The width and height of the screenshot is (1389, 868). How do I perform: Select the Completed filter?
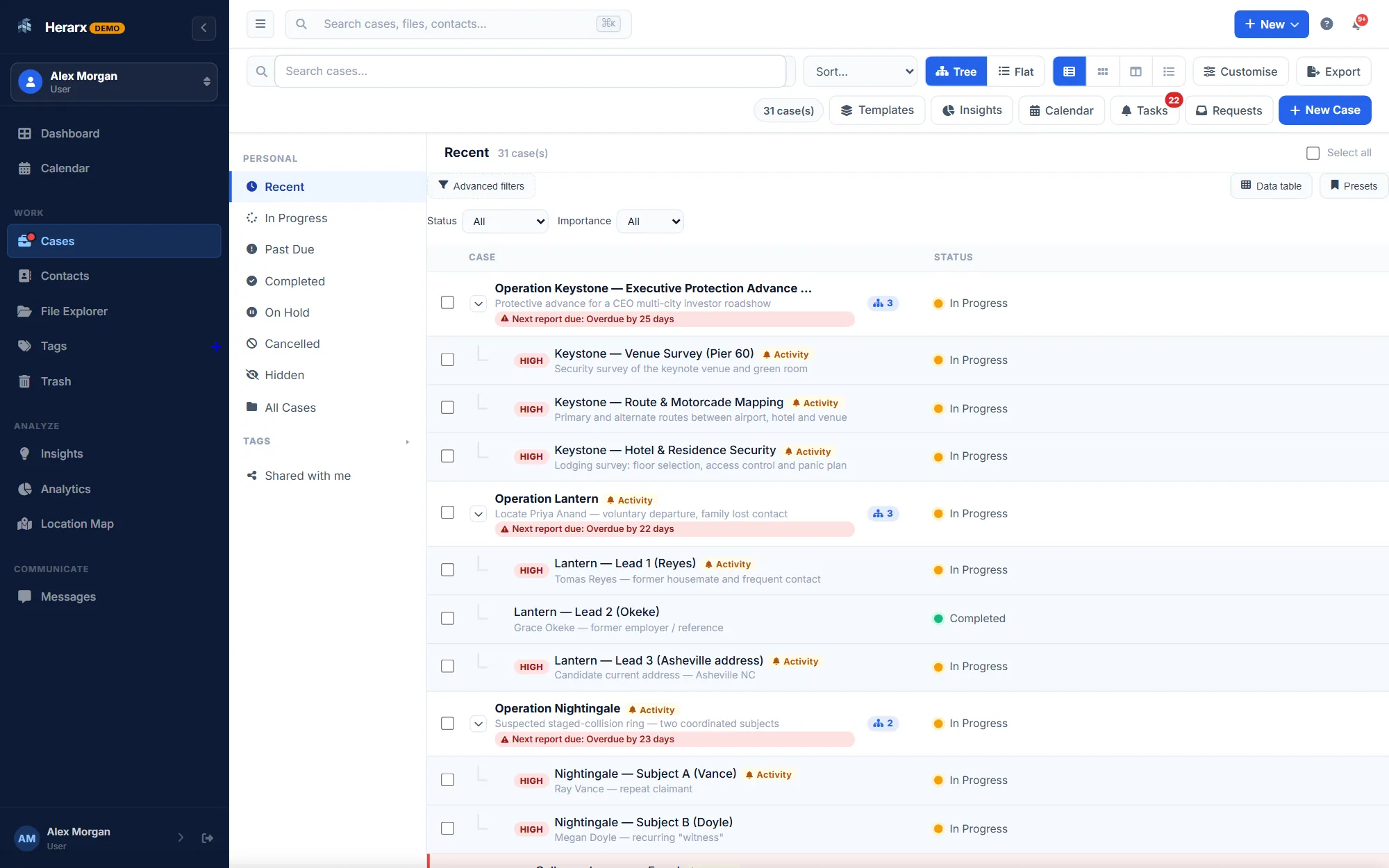pos(328,281)
